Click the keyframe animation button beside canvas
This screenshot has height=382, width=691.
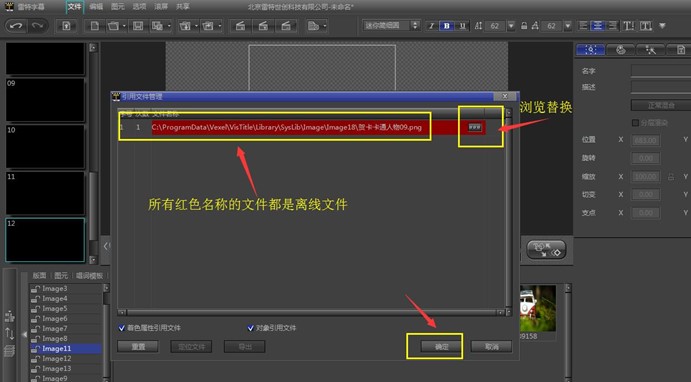pos(546,250)
